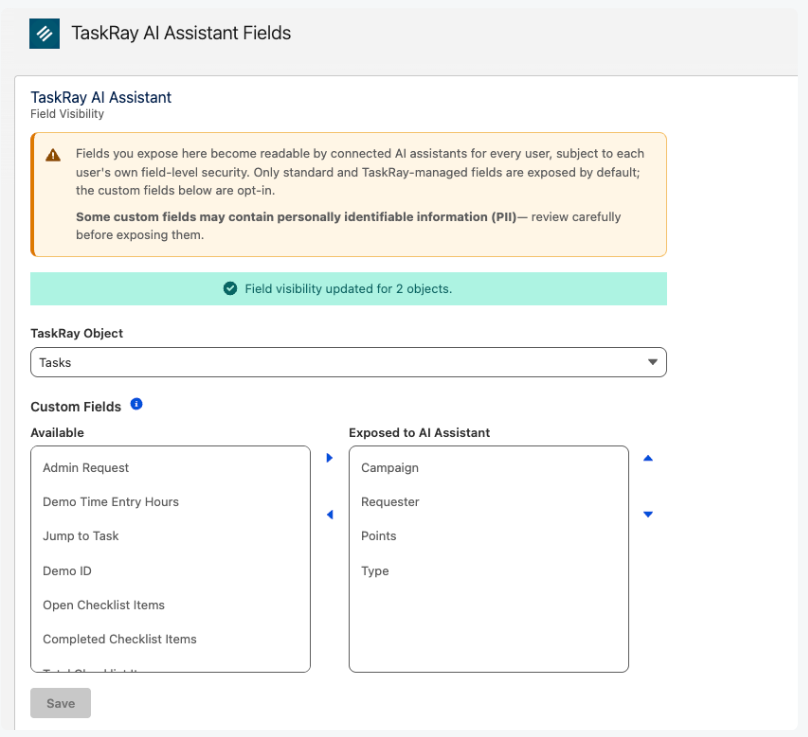Click the Available list label
Image resolution: width=808 pixels, height=737 pixels.
tap(57, 433)
